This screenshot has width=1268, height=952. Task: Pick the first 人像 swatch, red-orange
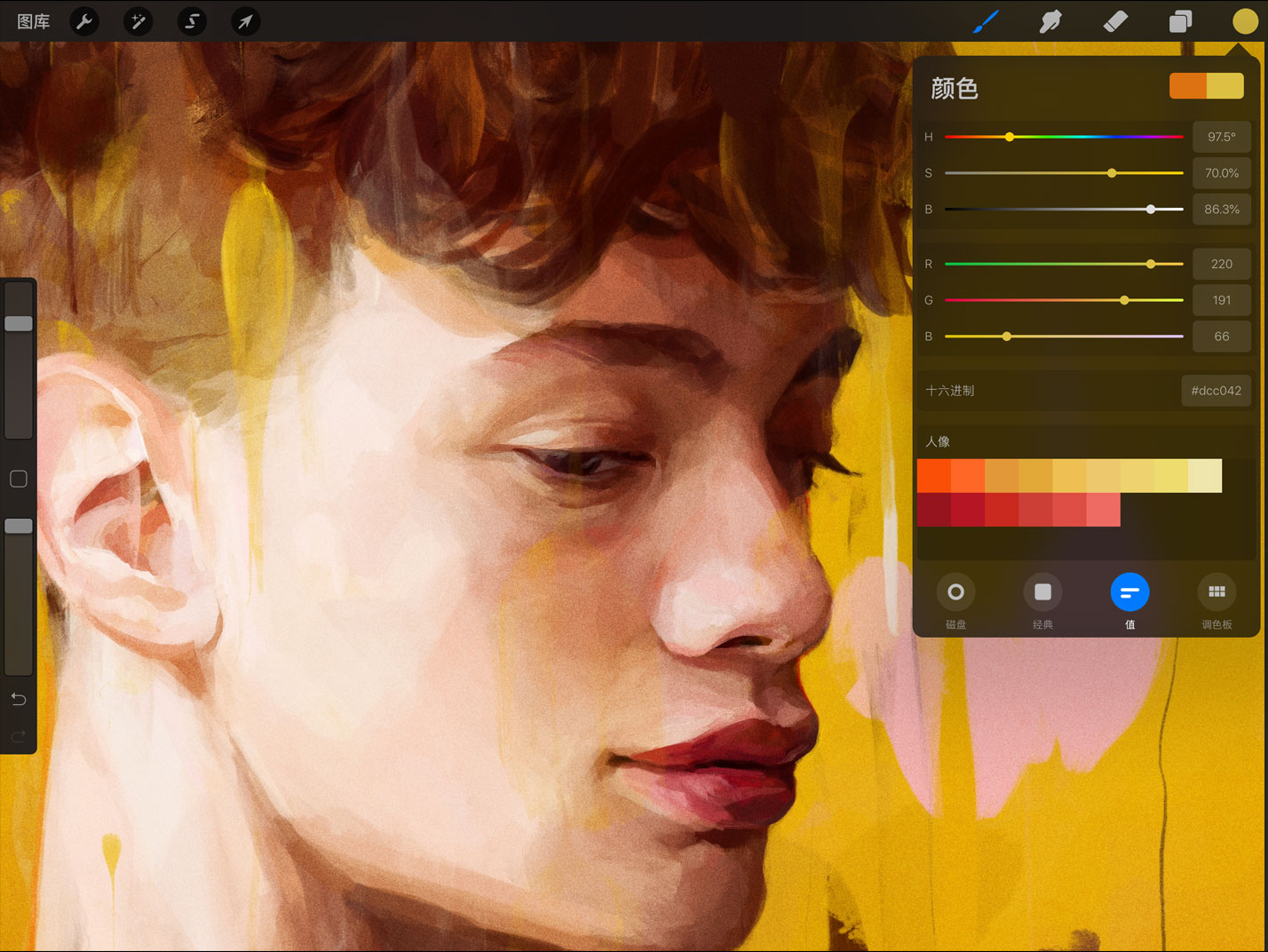(x=934, y=476)
